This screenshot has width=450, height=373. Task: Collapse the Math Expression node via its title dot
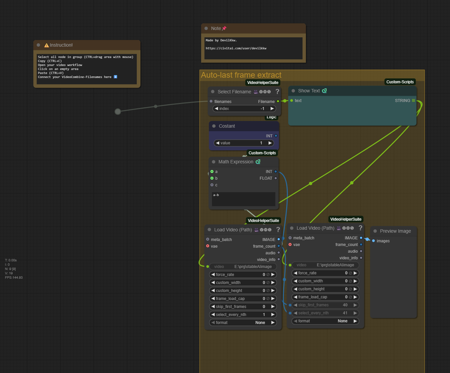pos(214,162)
